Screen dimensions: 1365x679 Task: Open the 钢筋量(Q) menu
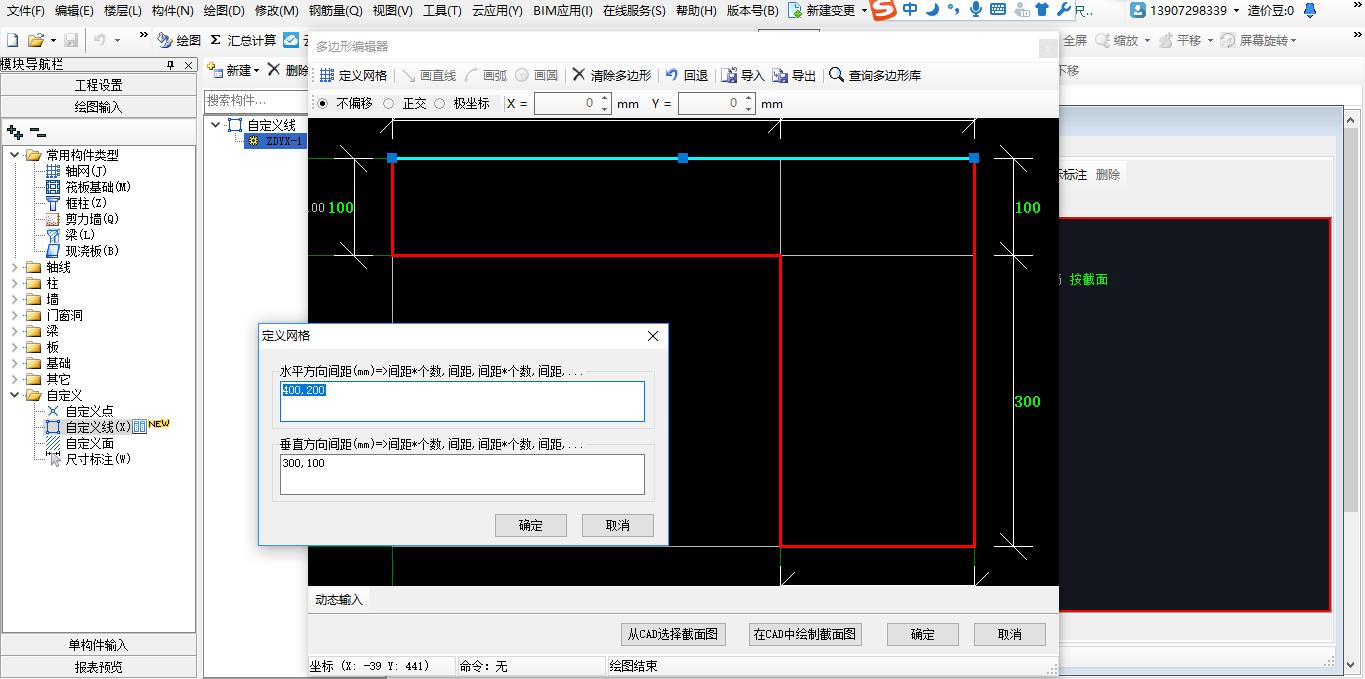(x=335, y=10)
